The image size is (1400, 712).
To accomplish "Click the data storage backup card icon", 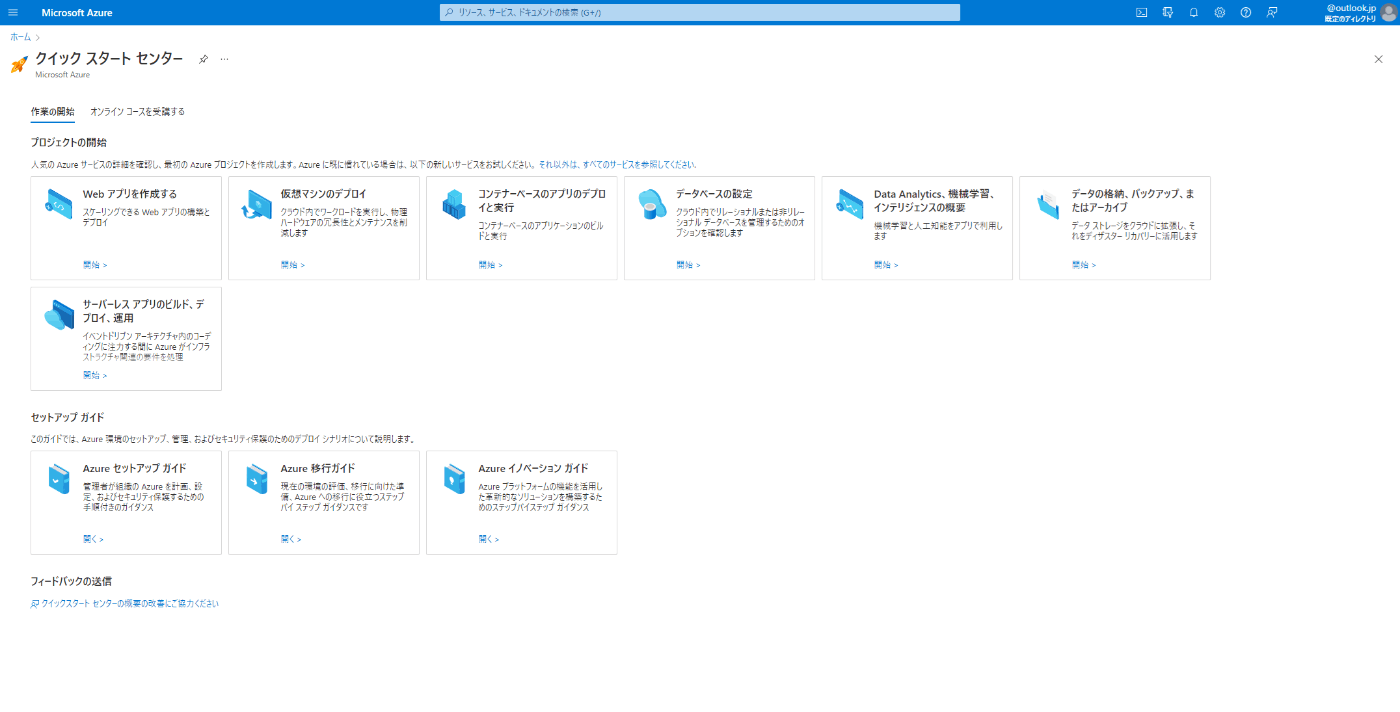I will click(1047, 204).
